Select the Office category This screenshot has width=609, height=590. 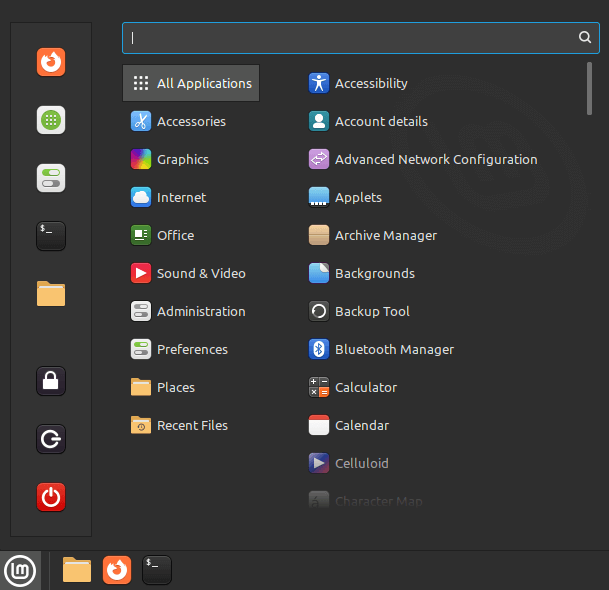point(191,235)
